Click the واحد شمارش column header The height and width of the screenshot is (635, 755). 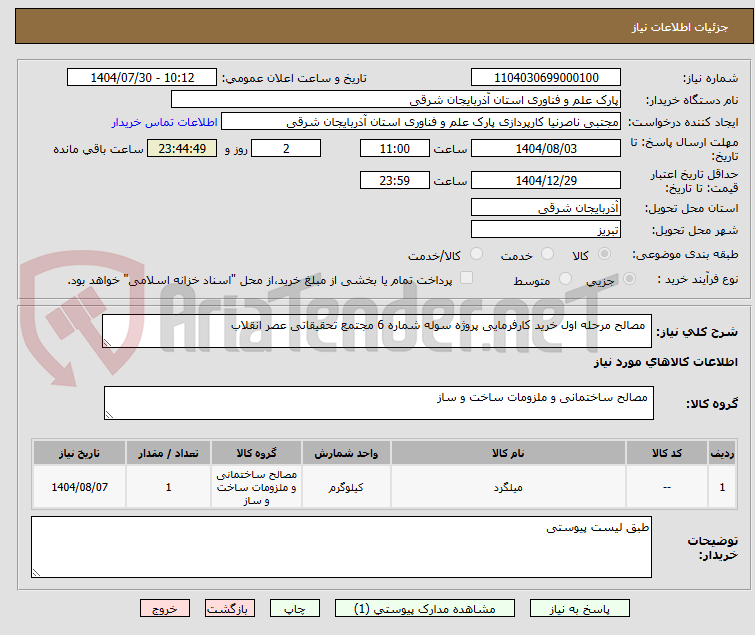(x=346, y=453)
